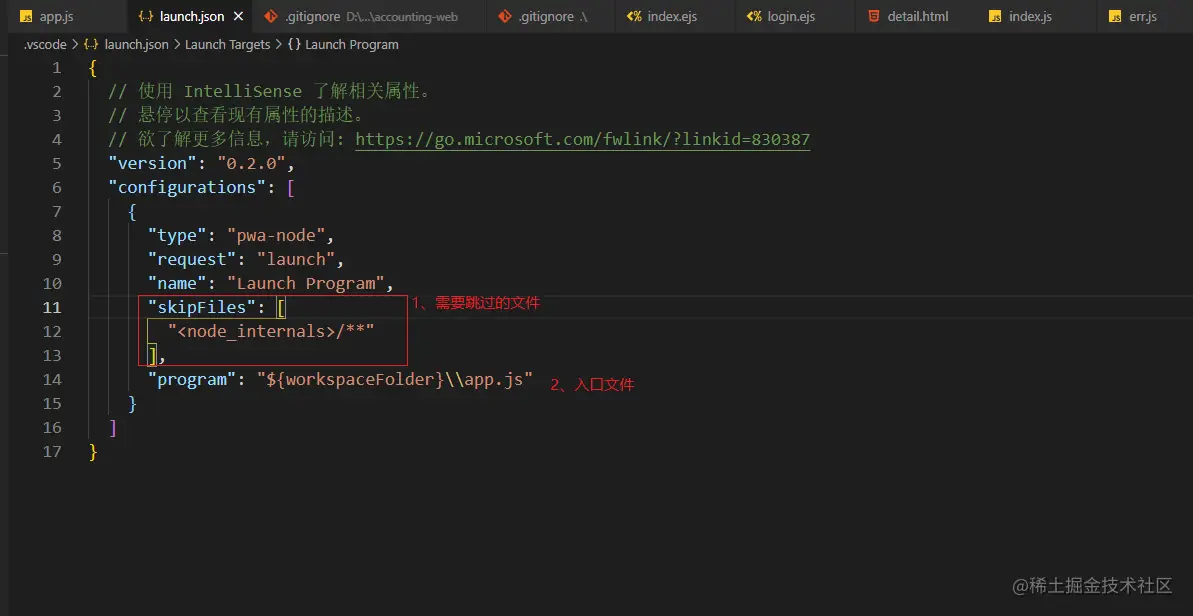Open .vscode breadcrumb folder
The height and width of the screenshot is (616, 1193).
pyautogui.click(x=45, y=44)
